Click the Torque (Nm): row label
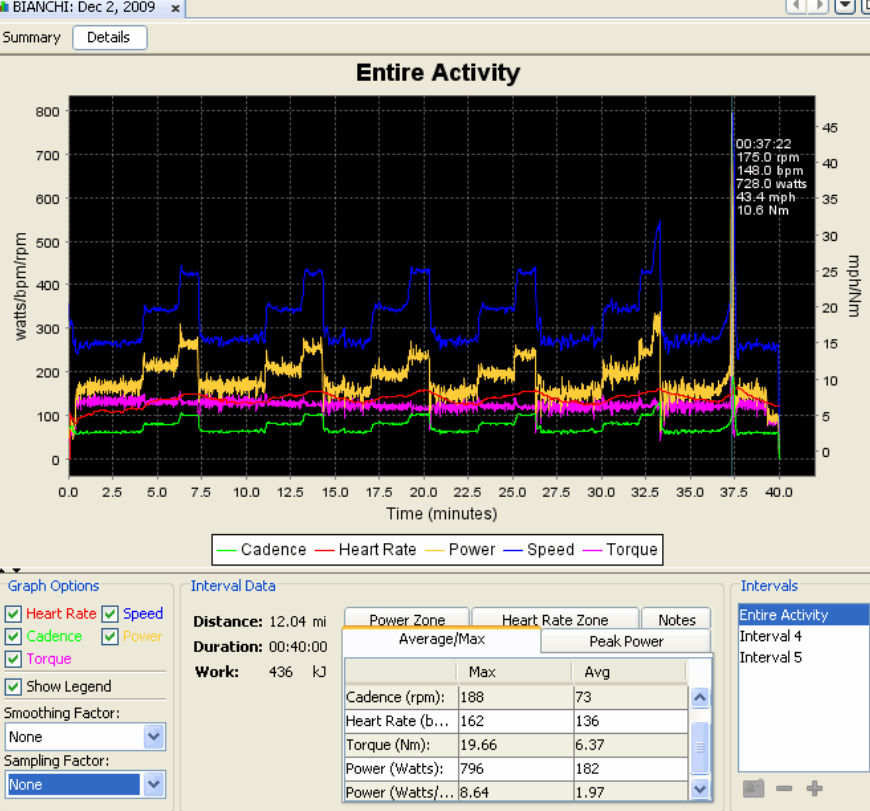This screenshot has width=870, height=811. coord(402,745)
